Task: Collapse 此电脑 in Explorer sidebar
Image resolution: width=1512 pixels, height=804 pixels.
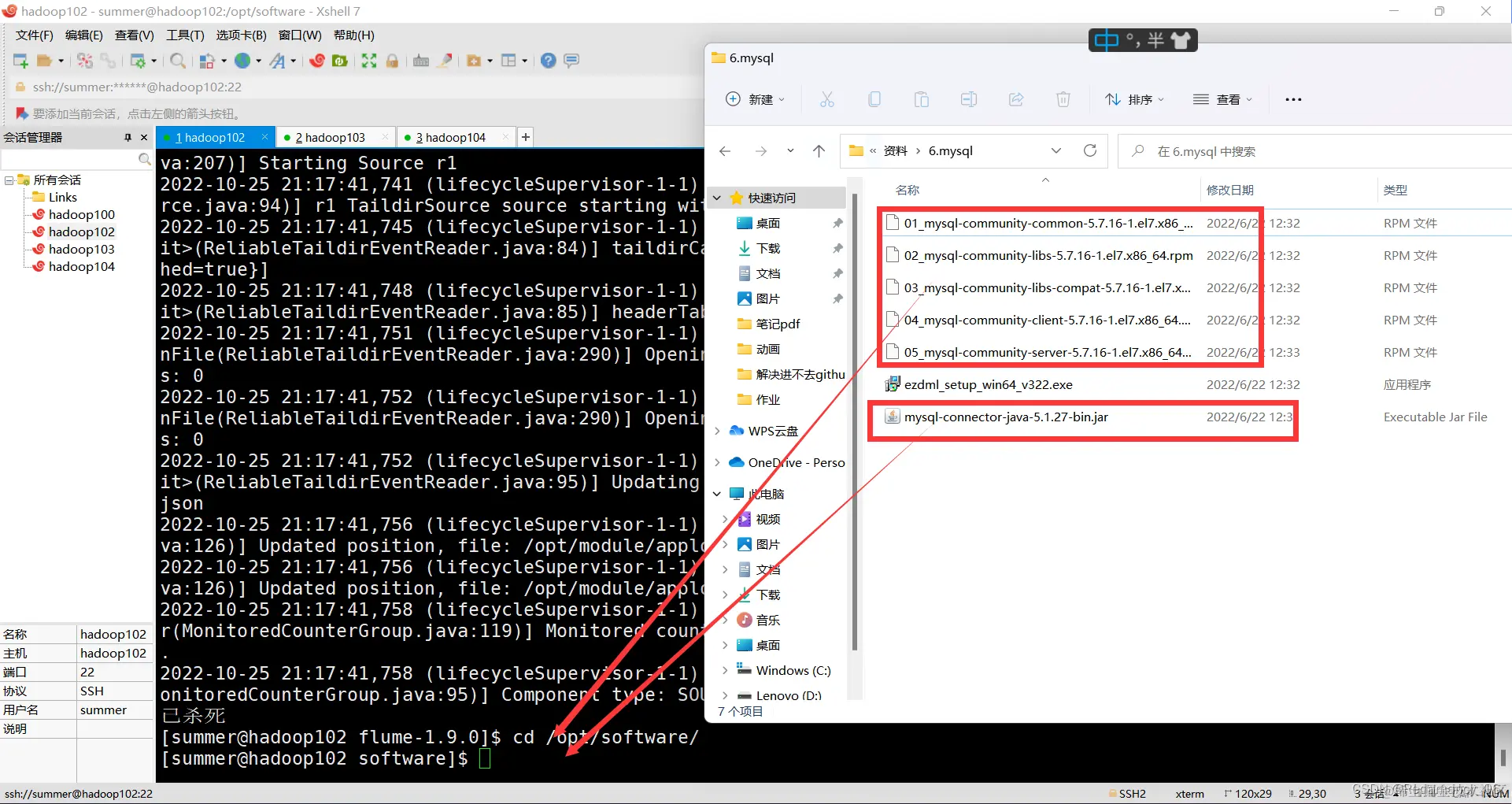Action: tap(717, 494)
